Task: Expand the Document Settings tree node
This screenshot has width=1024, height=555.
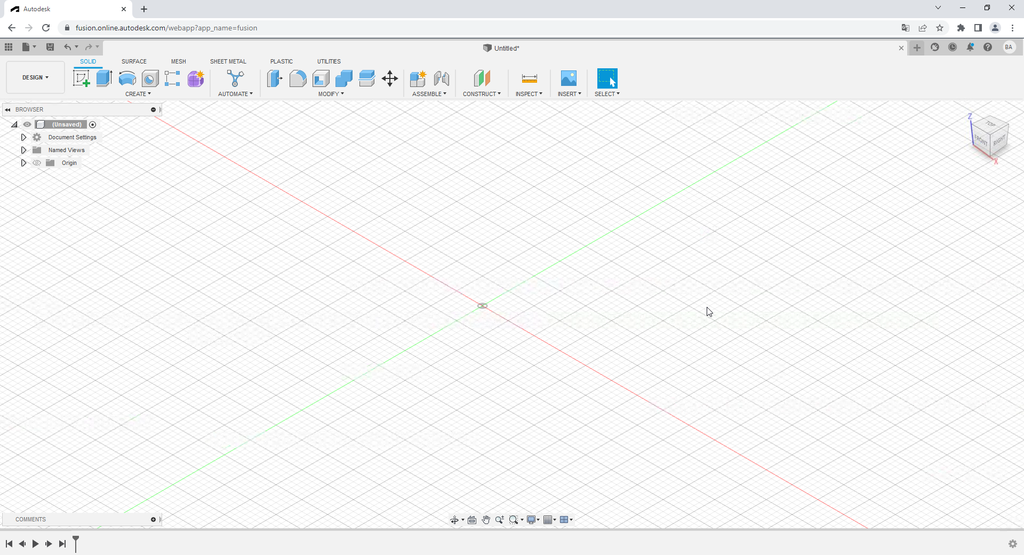Action: click(x=23, y=137)
